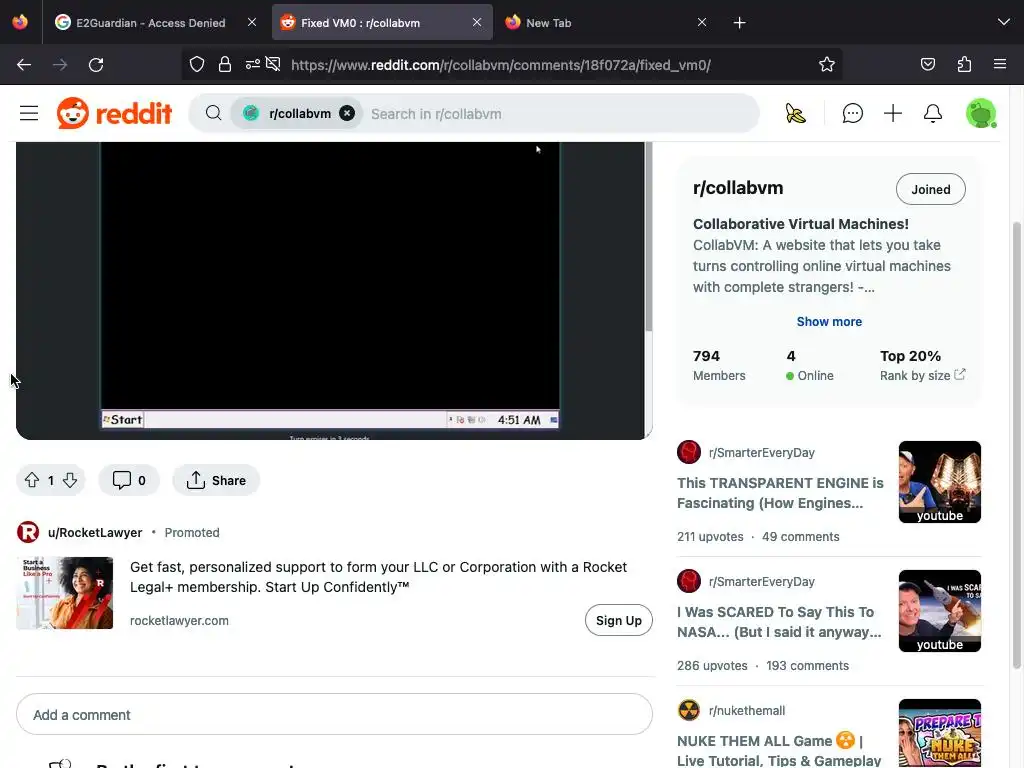Click the Sign Up ad button
This screenshot has height=768, width=1024.
(618, 620)
